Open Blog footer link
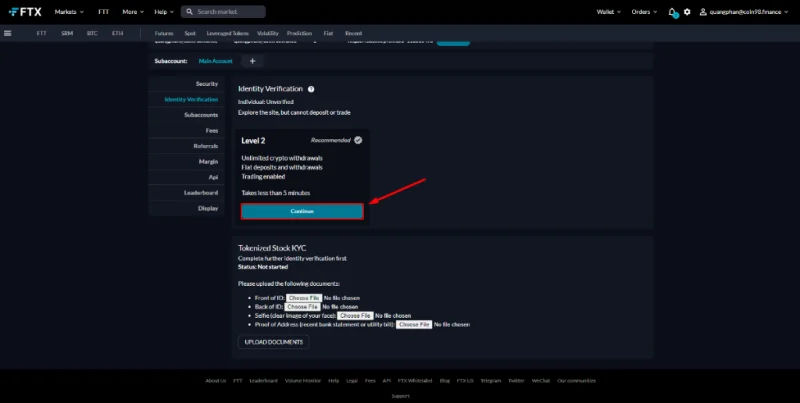The image size is (800, 403). 444,381
